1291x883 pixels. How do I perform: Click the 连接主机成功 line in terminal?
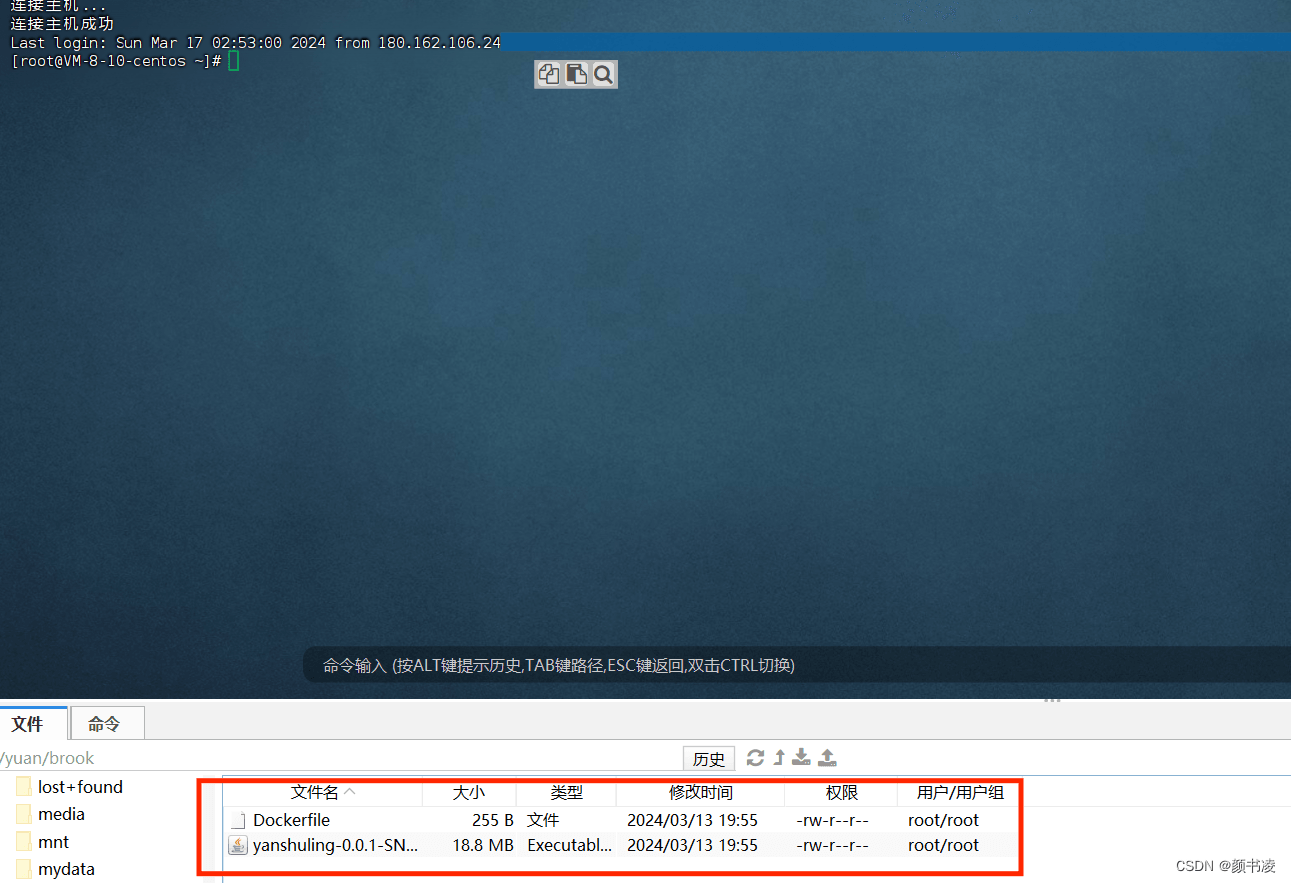(62, 24)
